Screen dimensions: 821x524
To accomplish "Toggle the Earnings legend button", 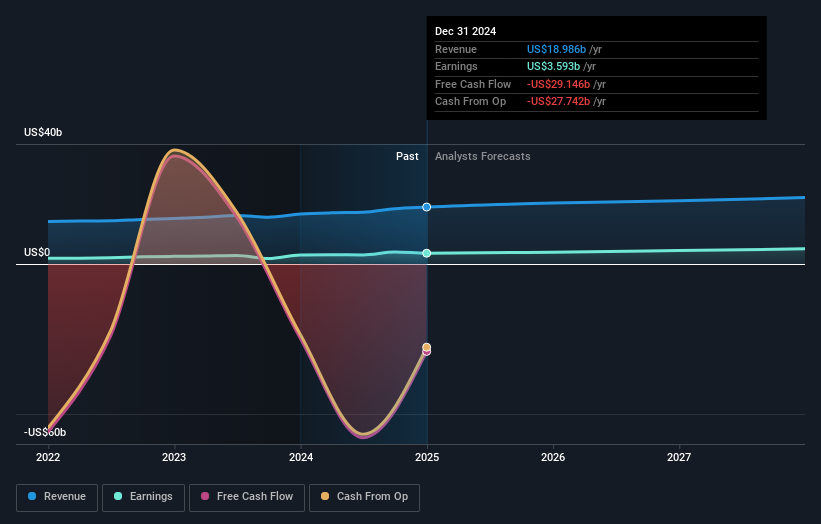I will (x=143, y=497).
